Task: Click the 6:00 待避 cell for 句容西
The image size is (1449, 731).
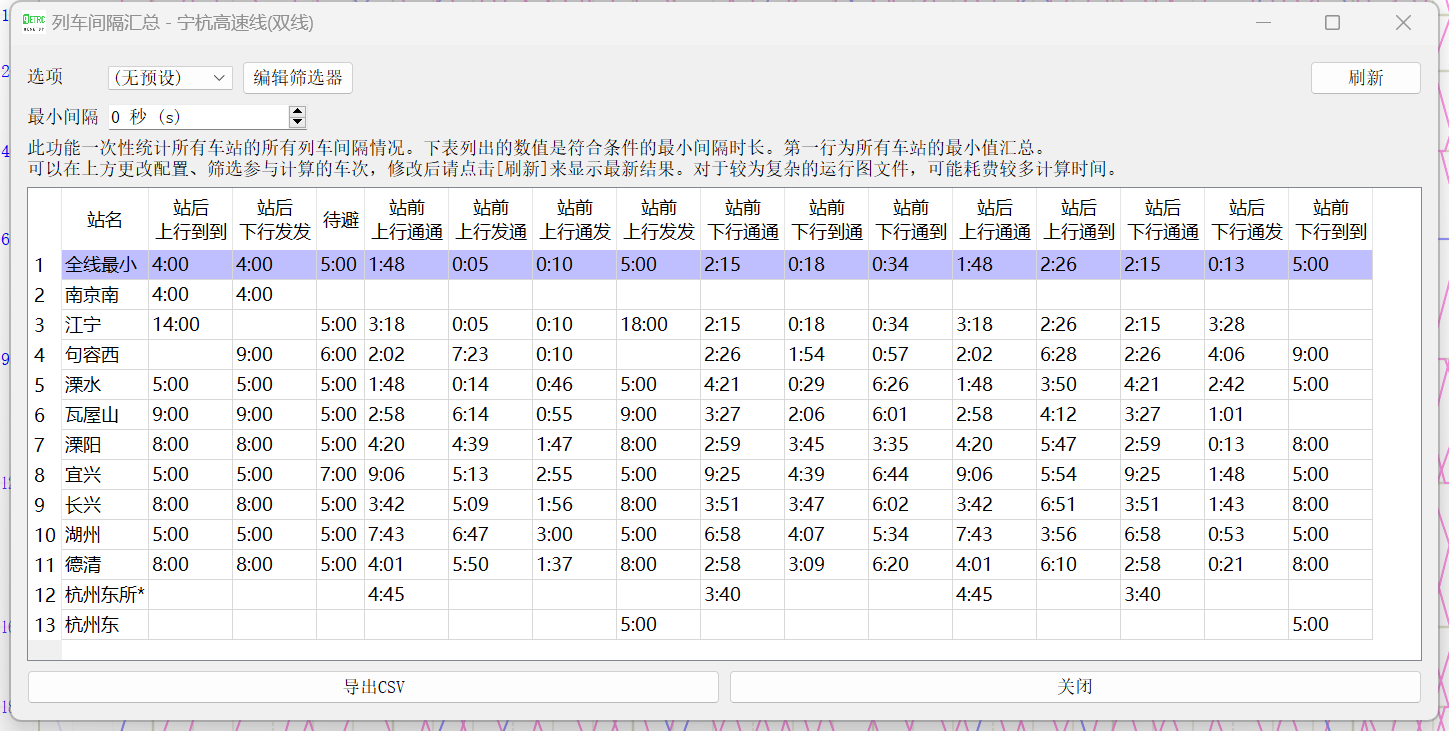Action: 341,355
